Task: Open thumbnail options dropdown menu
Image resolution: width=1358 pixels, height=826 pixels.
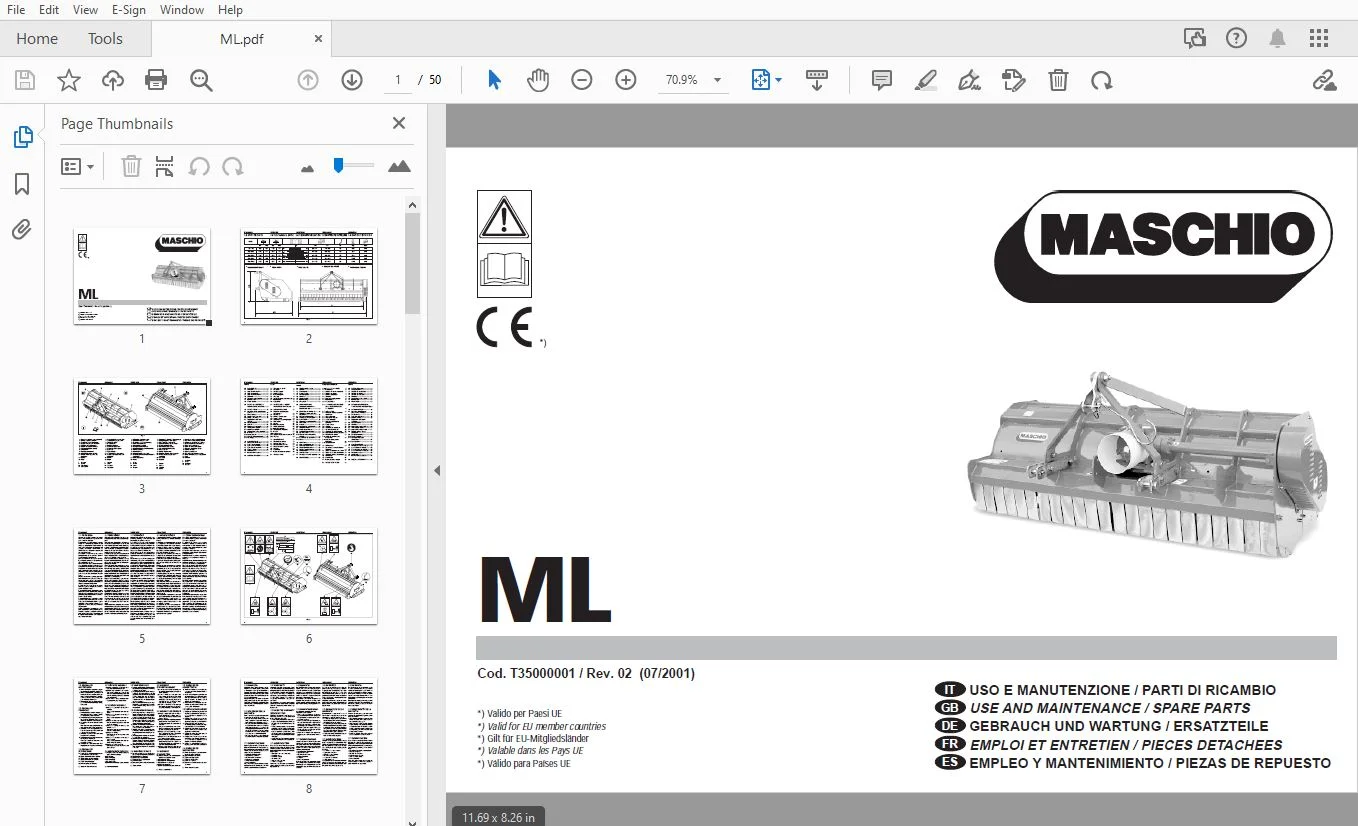Action: (x=78, y=167)
